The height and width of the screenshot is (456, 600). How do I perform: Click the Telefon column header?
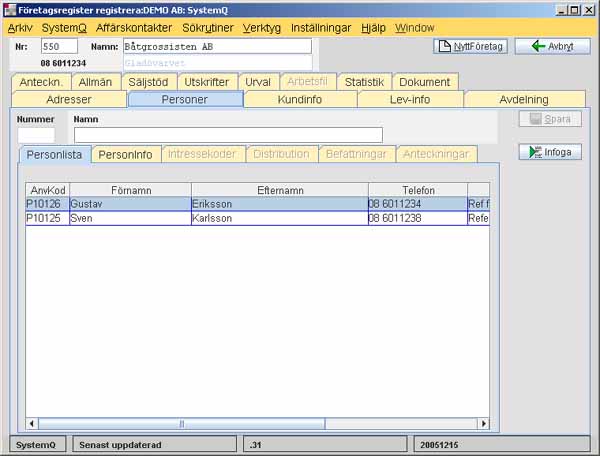click(x=418, y=190)
